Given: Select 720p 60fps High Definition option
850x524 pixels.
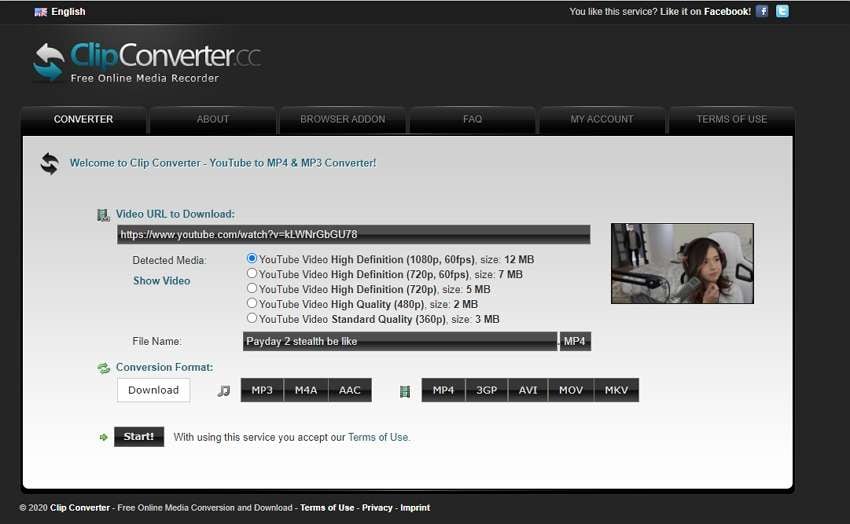Looking at the screenshot, I should coord(252,274).
